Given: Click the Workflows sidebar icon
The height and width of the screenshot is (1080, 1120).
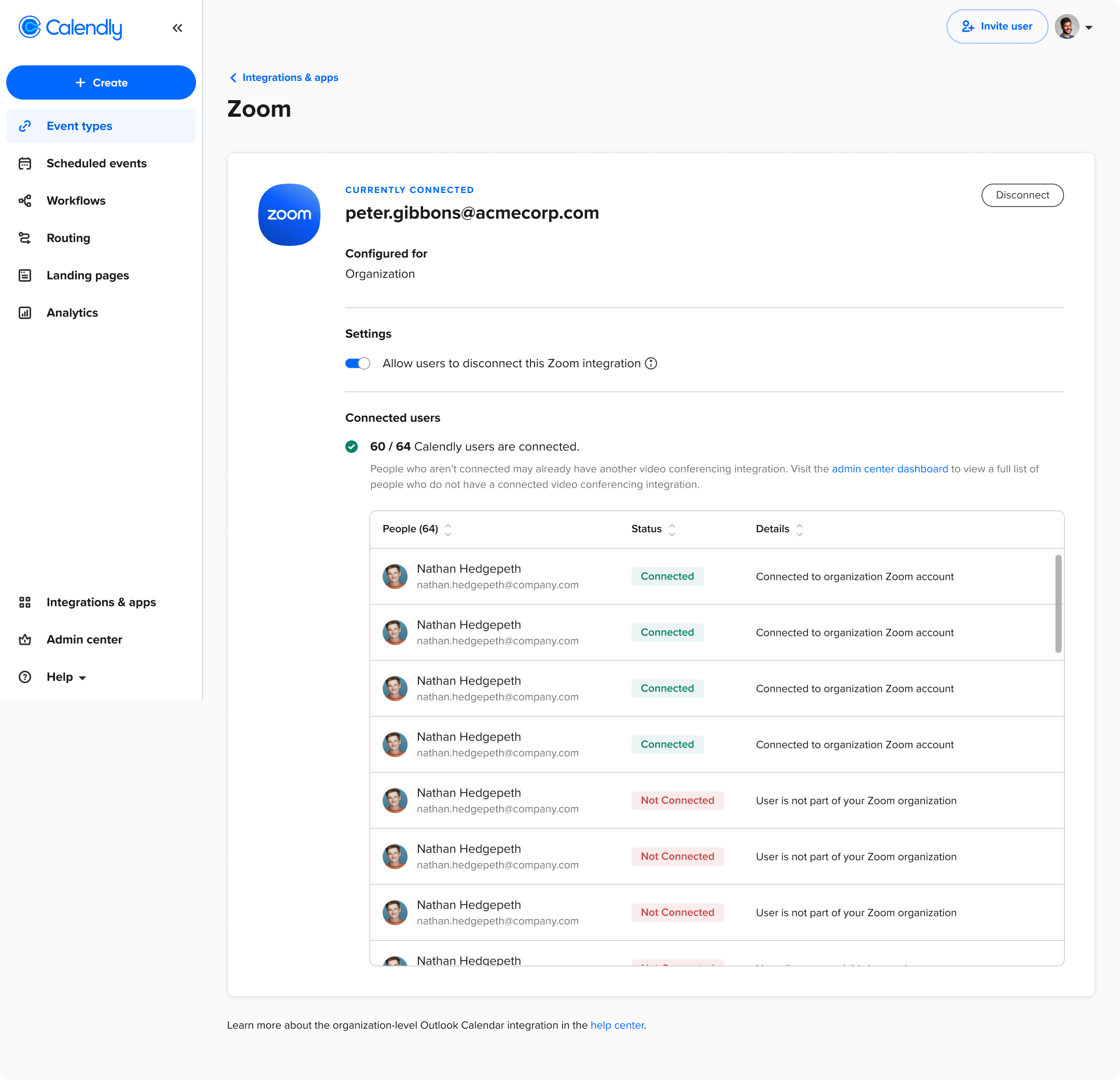Looking at the screenshot, I should coord(24,201).
